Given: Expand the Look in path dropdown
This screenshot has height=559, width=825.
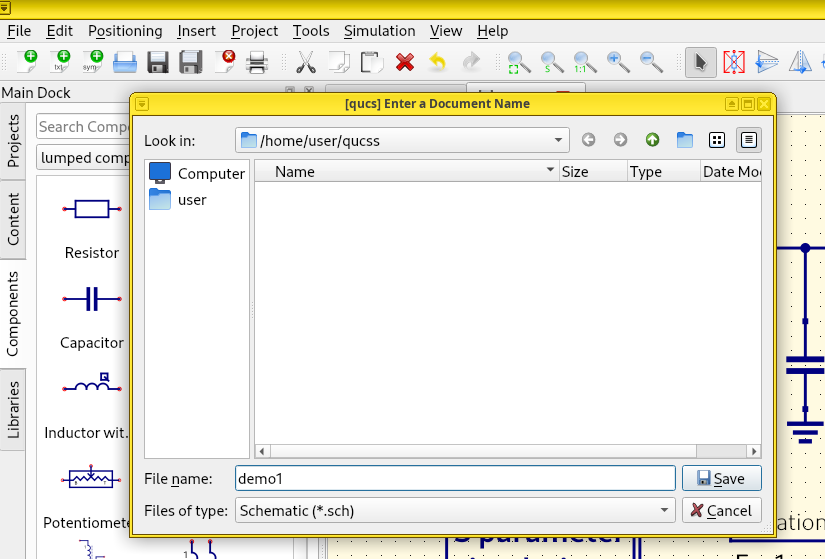Looking at the screenshot, I should [558, 140].
